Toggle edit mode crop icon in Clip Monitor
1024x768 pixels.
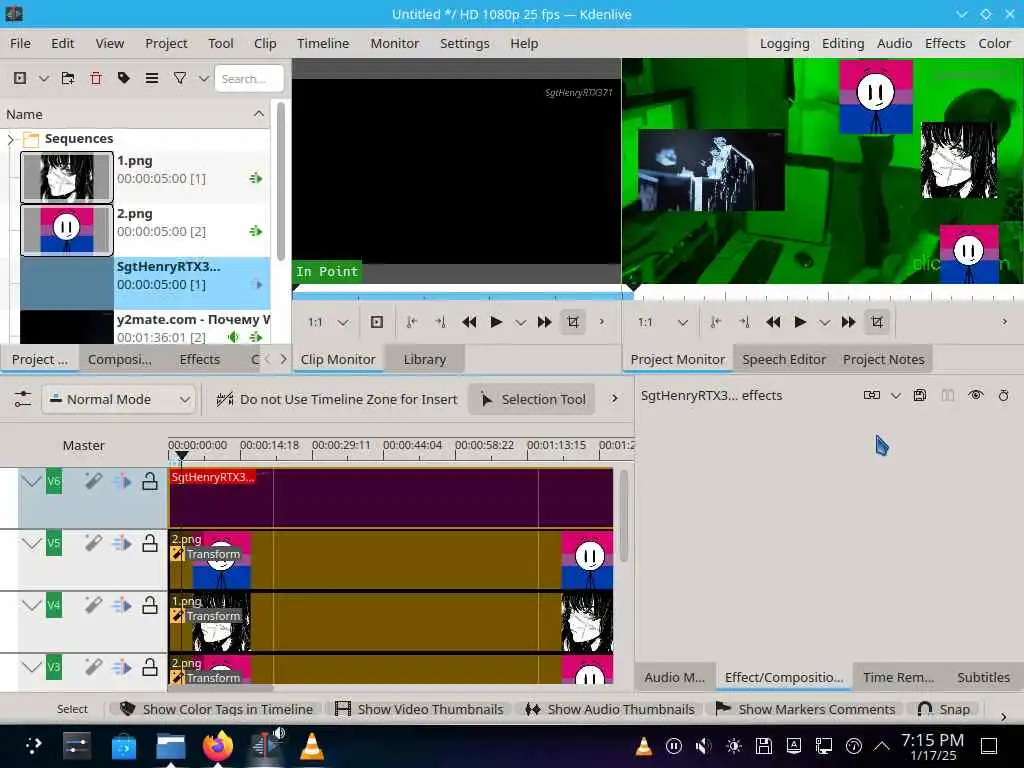click(573, 322)
